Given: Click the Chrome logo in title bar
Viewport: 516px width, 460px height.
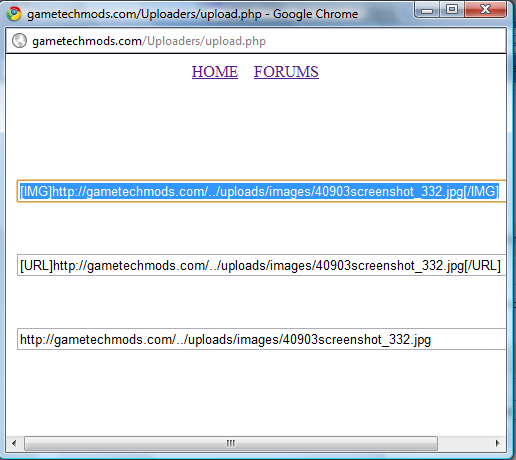Looking at the screenshot, I should click(14, 14).
